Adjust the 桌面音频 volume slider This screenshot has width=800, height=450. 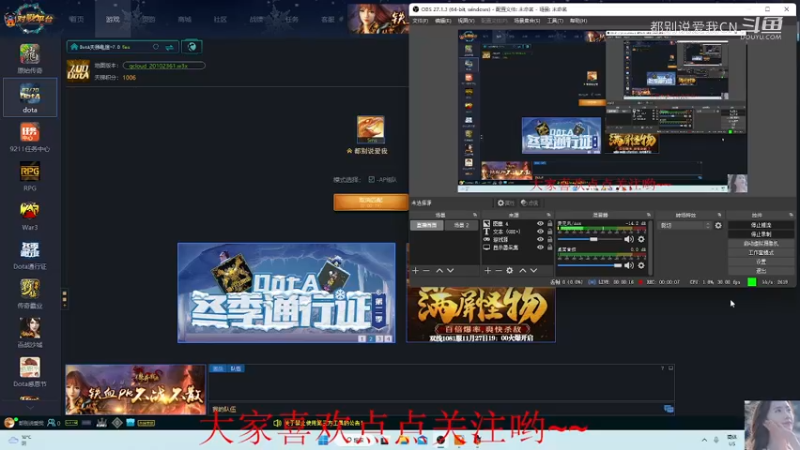point(589,265)
